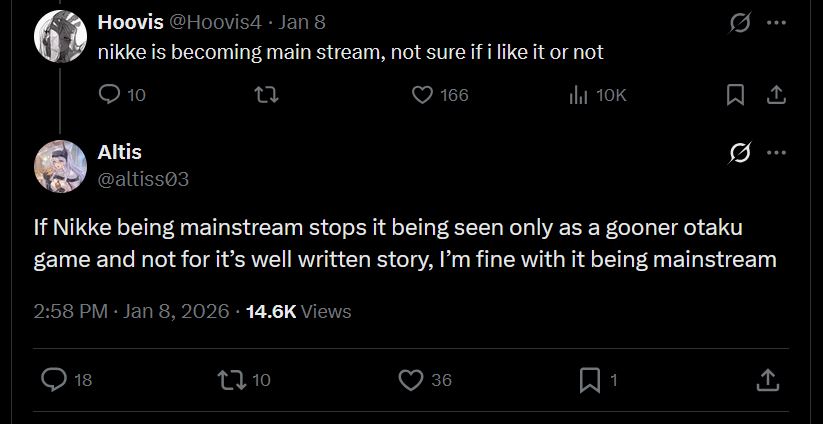View analytics on Hoovis's 10K views tweet
This screenshot has height=424, width=823.
tap(578, 95)
